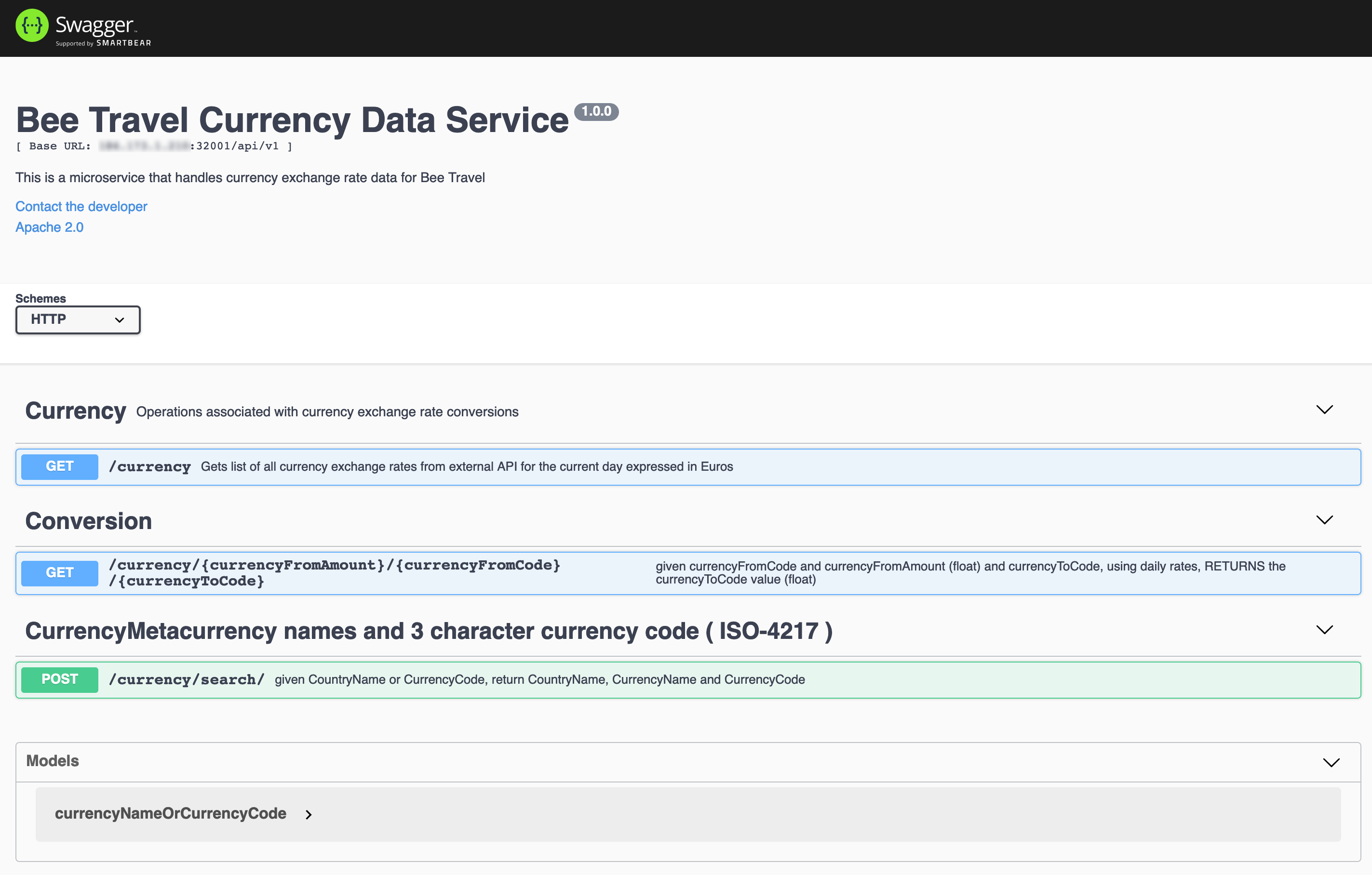Click GET badge for /currency endpoint
The height and width of the screenshot is (875, 1372).
[59, 466]
